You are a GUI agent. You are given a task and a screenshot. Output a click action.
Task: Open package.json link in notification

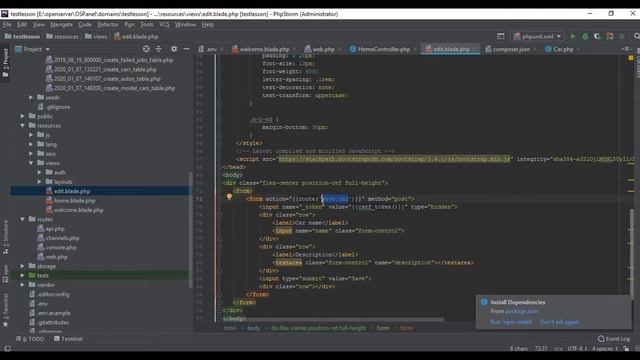(x=521, y=311)
